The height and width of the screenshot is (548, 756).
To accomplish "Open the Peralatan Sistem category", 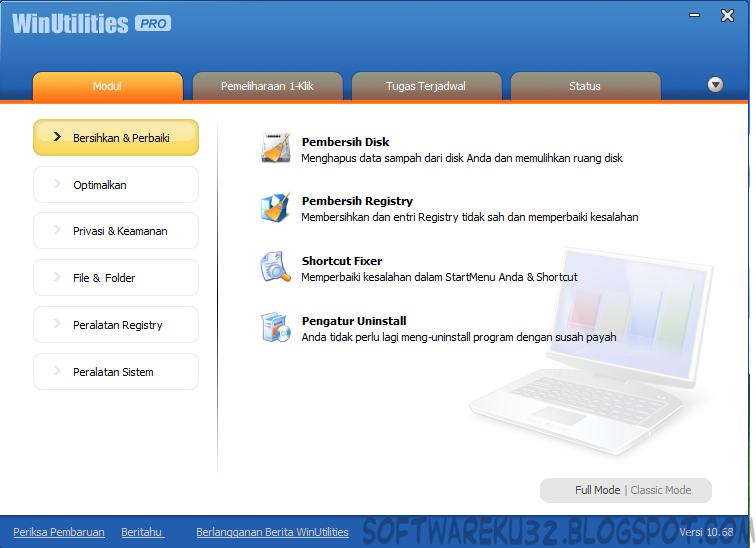I will pos(116,372).
